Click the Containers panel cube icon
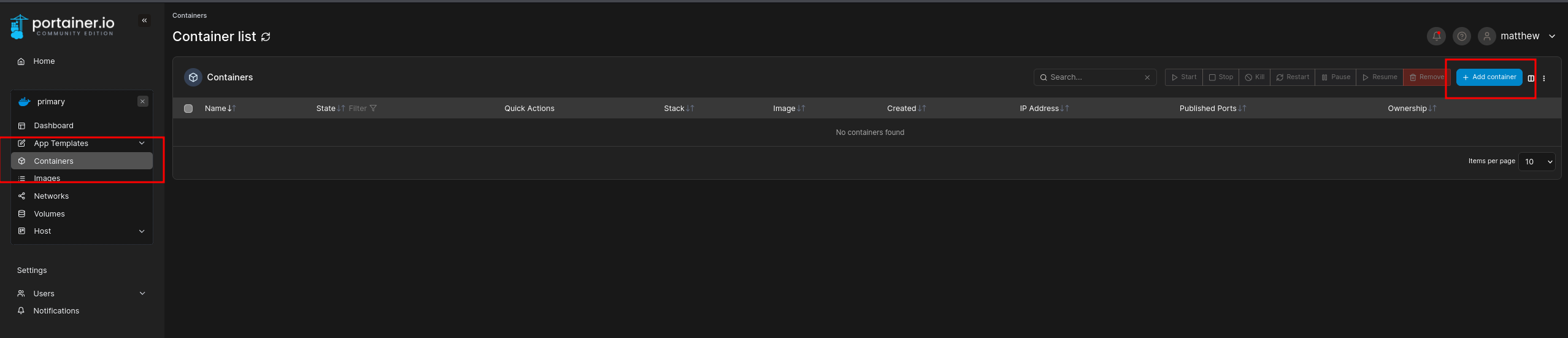Image resolution: width=1568 pixels, height=338 pixels. (193, 77)
